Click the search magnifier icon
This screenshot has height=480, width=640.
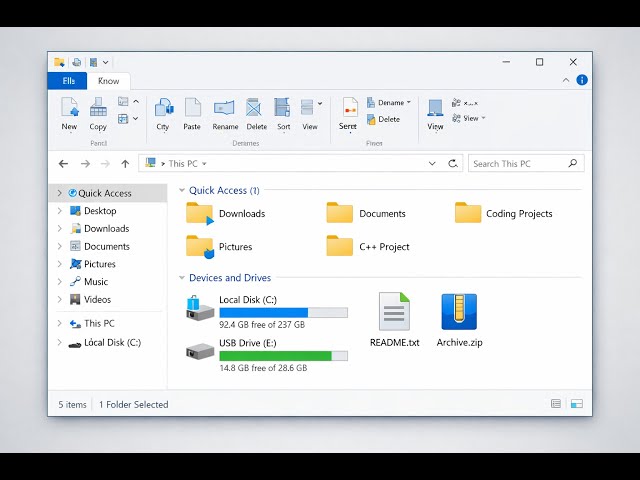573,163
